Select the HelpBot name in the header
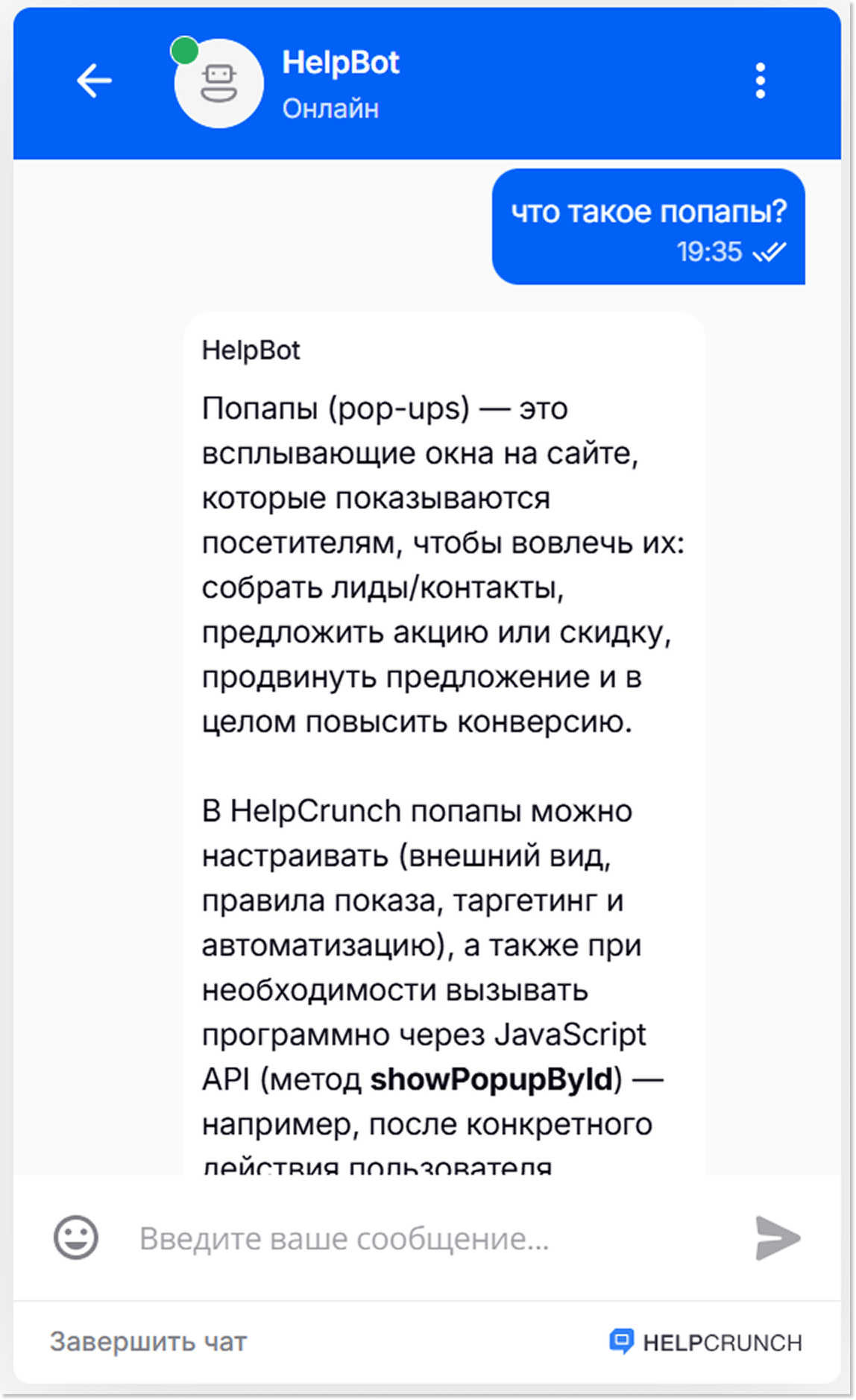856x1400 pixels. [342, 63]
